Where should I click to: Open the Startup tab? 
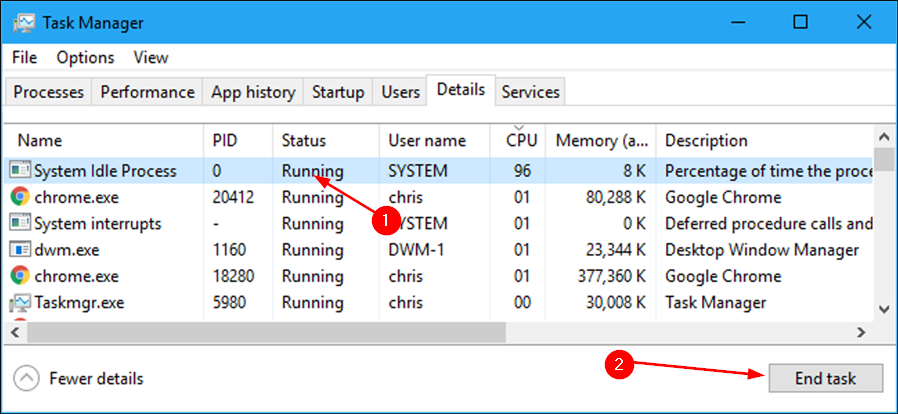[338, 92]
